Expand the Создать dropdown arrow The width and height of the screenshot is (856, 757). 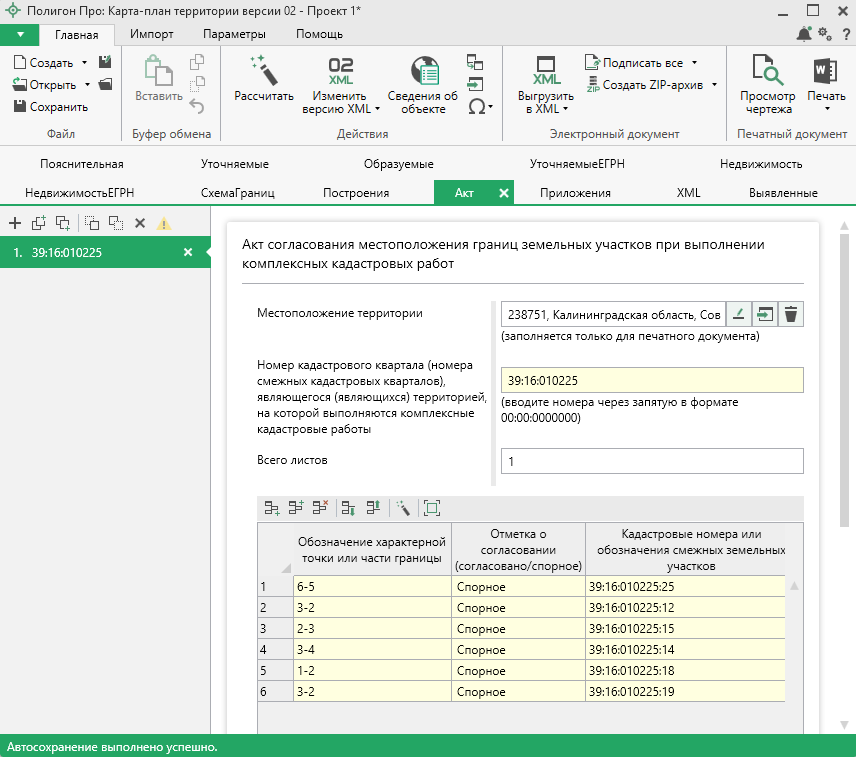coord(85,62)
